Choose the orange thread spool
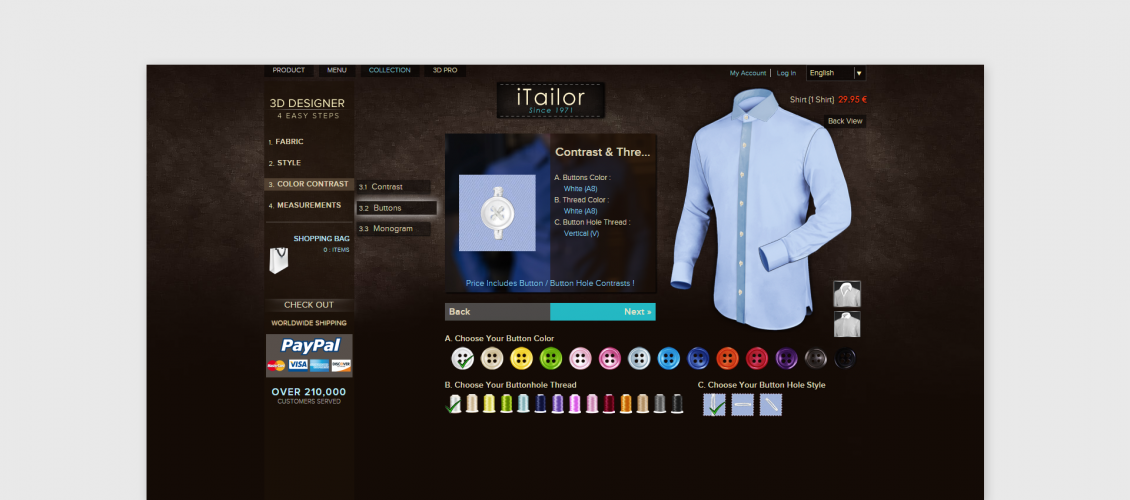The height and width of the screenshot is (500, 1130). point(626,403)
